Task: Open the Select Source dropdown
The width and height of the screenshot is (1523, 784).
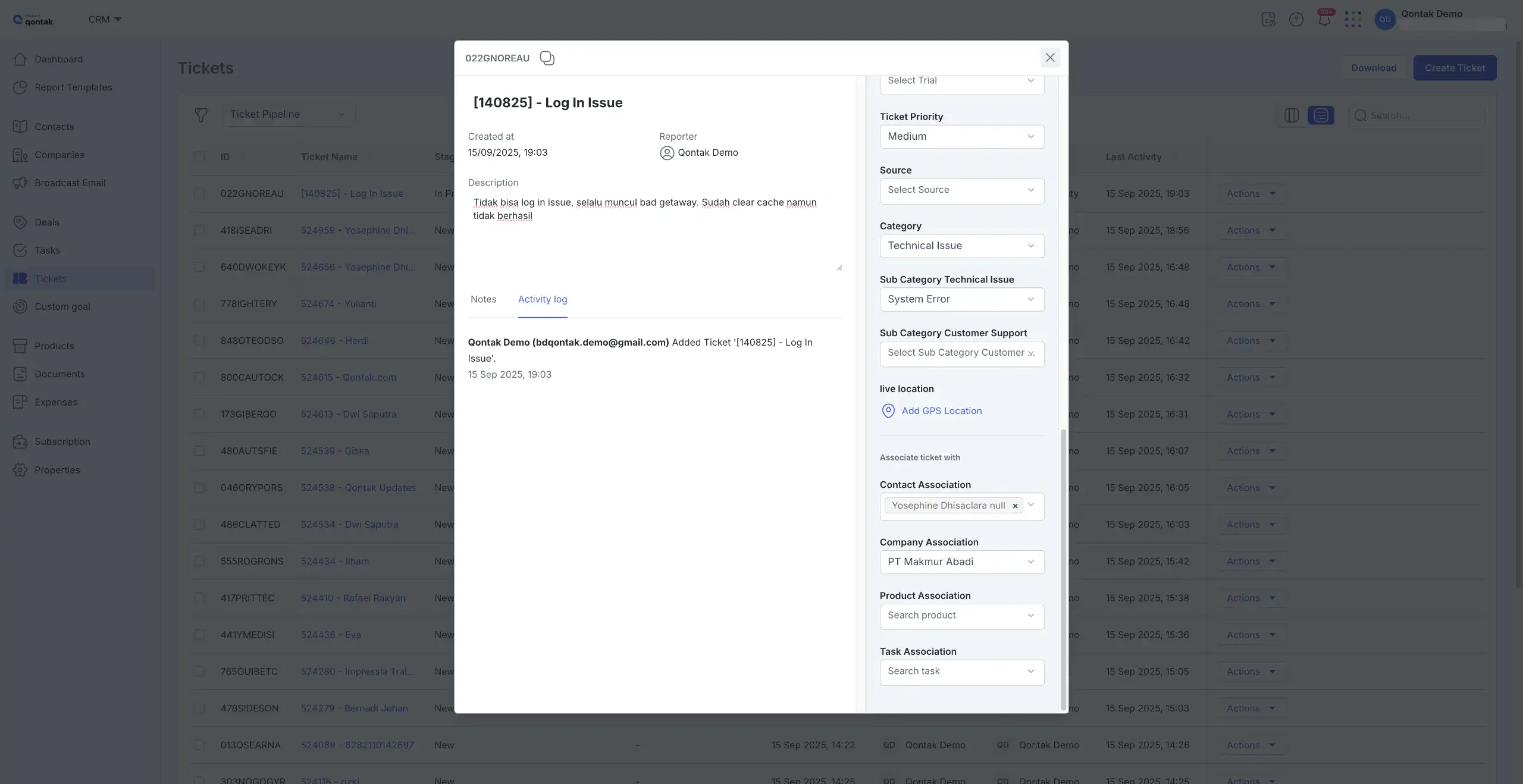Action: (x=961, y=190)
